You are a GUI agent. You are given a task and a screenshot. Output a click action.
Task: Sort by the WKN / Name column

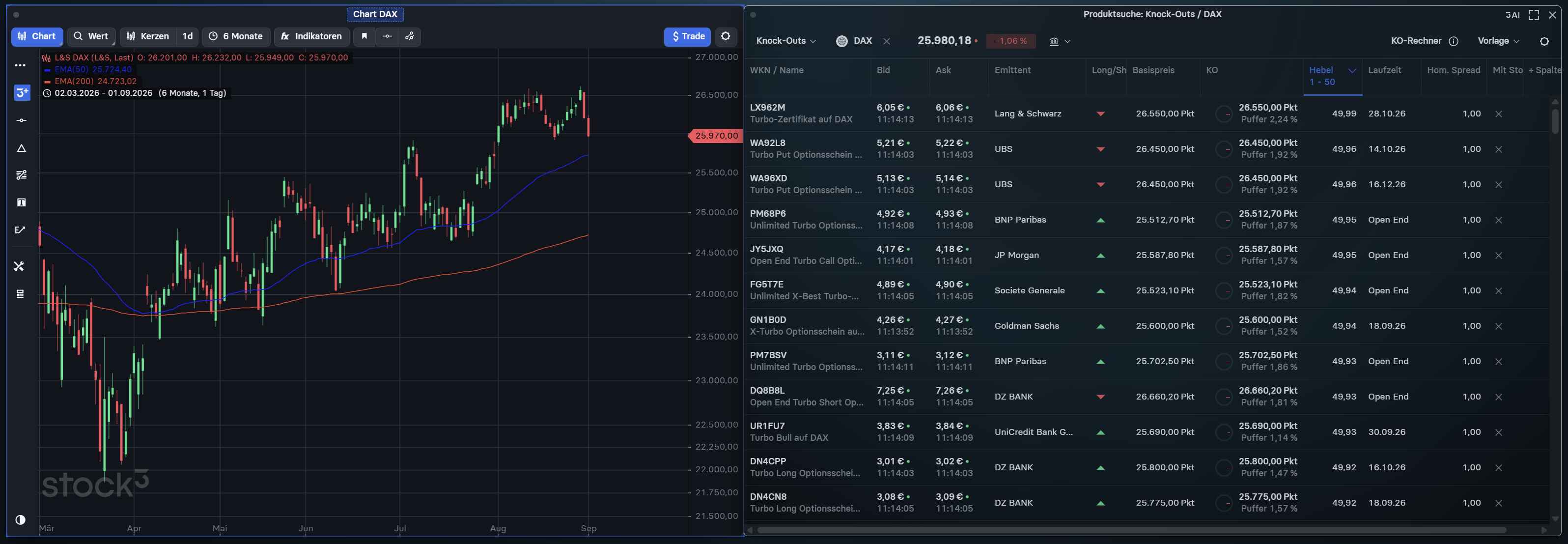point(777,70)
